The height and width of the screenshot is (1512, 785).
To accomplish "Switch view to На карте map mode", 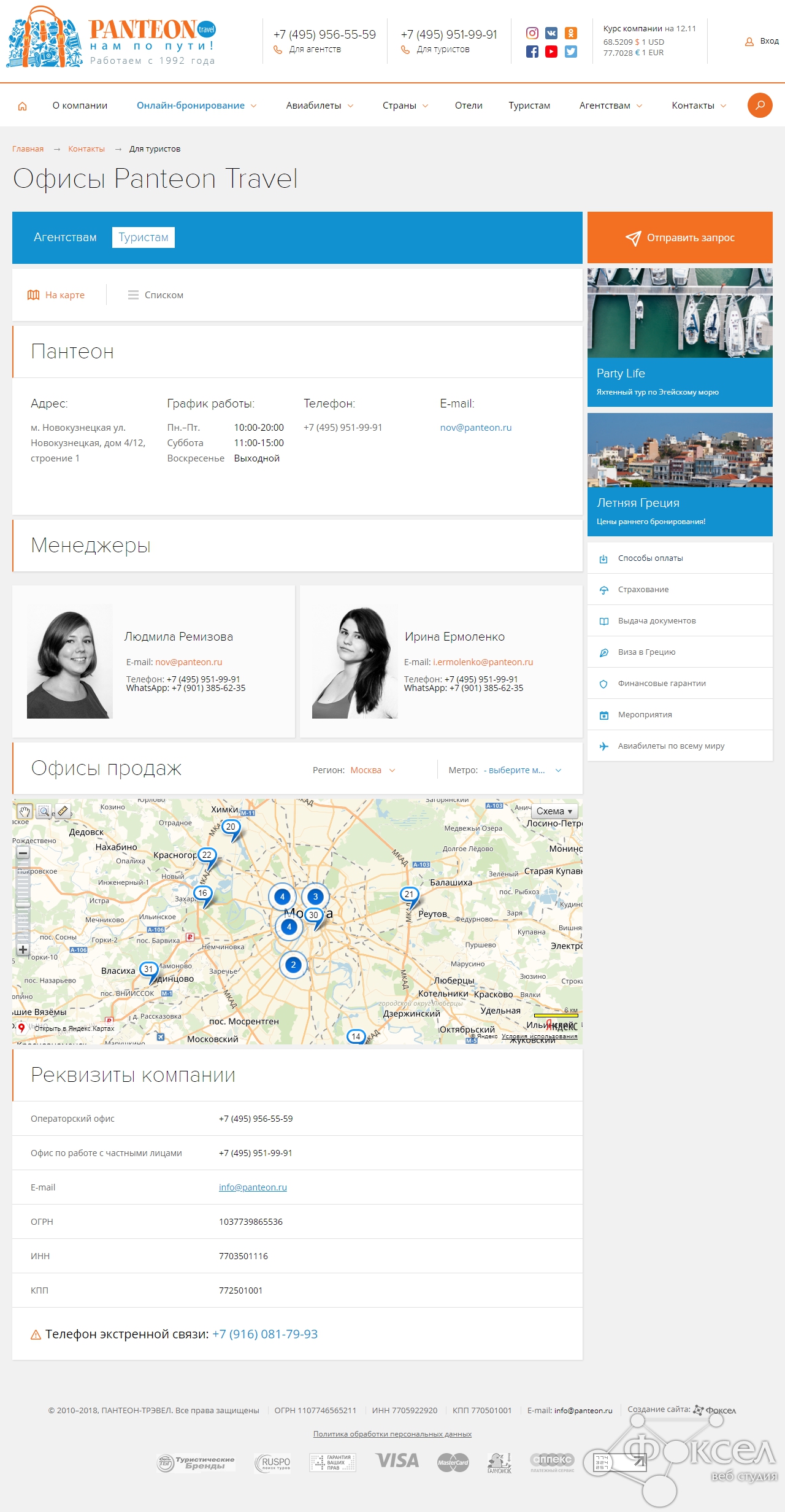I will [56, 295].
